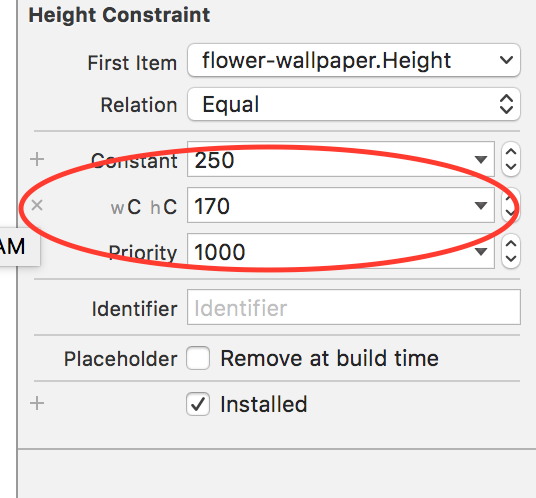Add Installed variation using plus icon
Viewport: 536px width, 498px height.
(37, 403)
